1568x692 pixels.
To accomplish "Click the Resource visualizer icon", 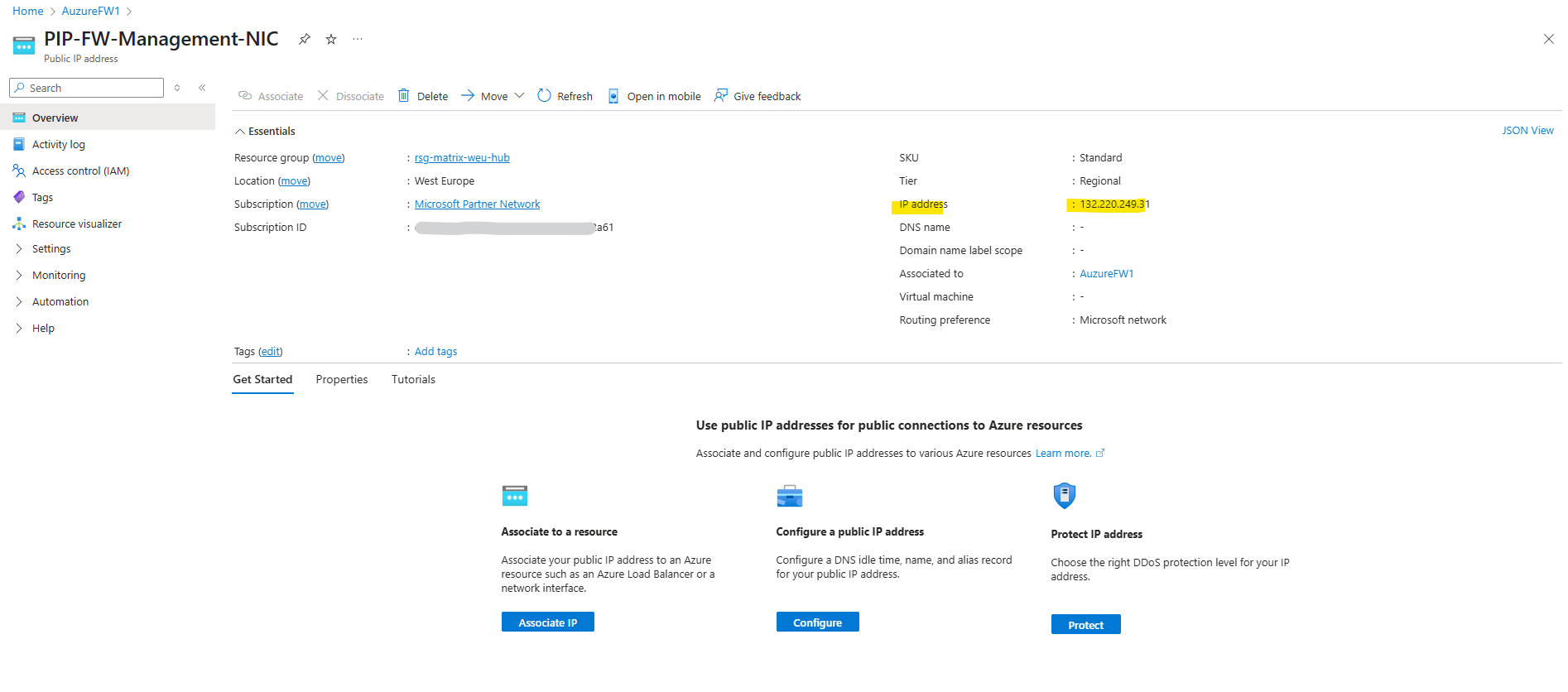I will click(x=19, y=223).
